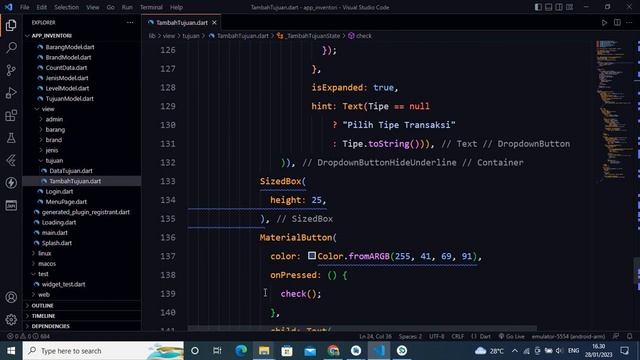Change Spaces: 2 indentation setting
Image resolution: width=640 pixels, height=360 pixels.
point(410,336)
